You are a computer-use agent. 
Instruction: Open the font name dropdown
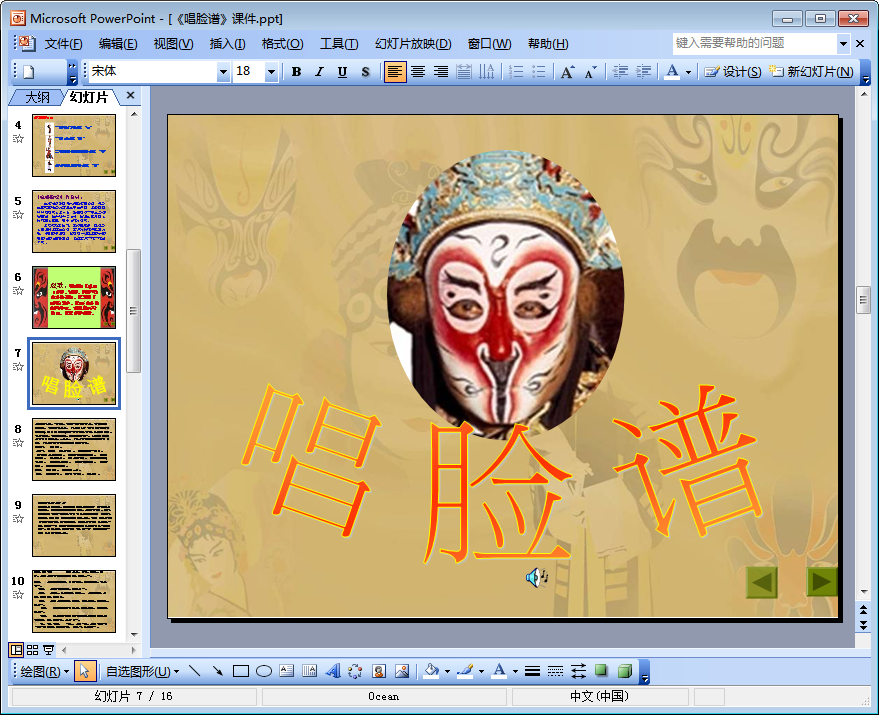[x=224, y=72]
